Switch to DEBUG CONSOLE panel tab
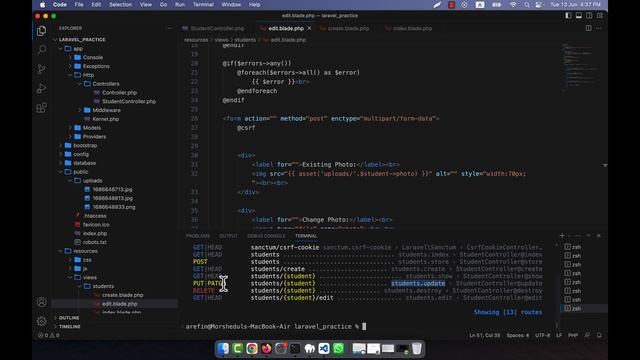The height and width of the screenshot is (360, 640). 266,236
